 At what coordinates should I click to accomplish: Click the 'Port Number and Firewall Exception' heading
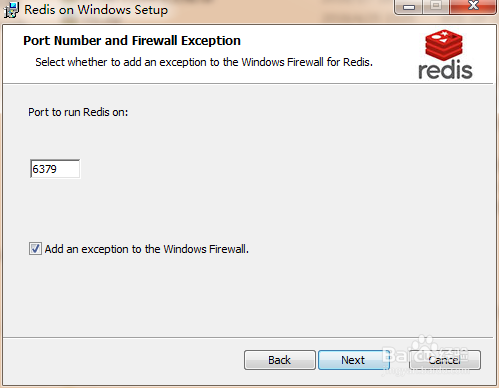132,41
